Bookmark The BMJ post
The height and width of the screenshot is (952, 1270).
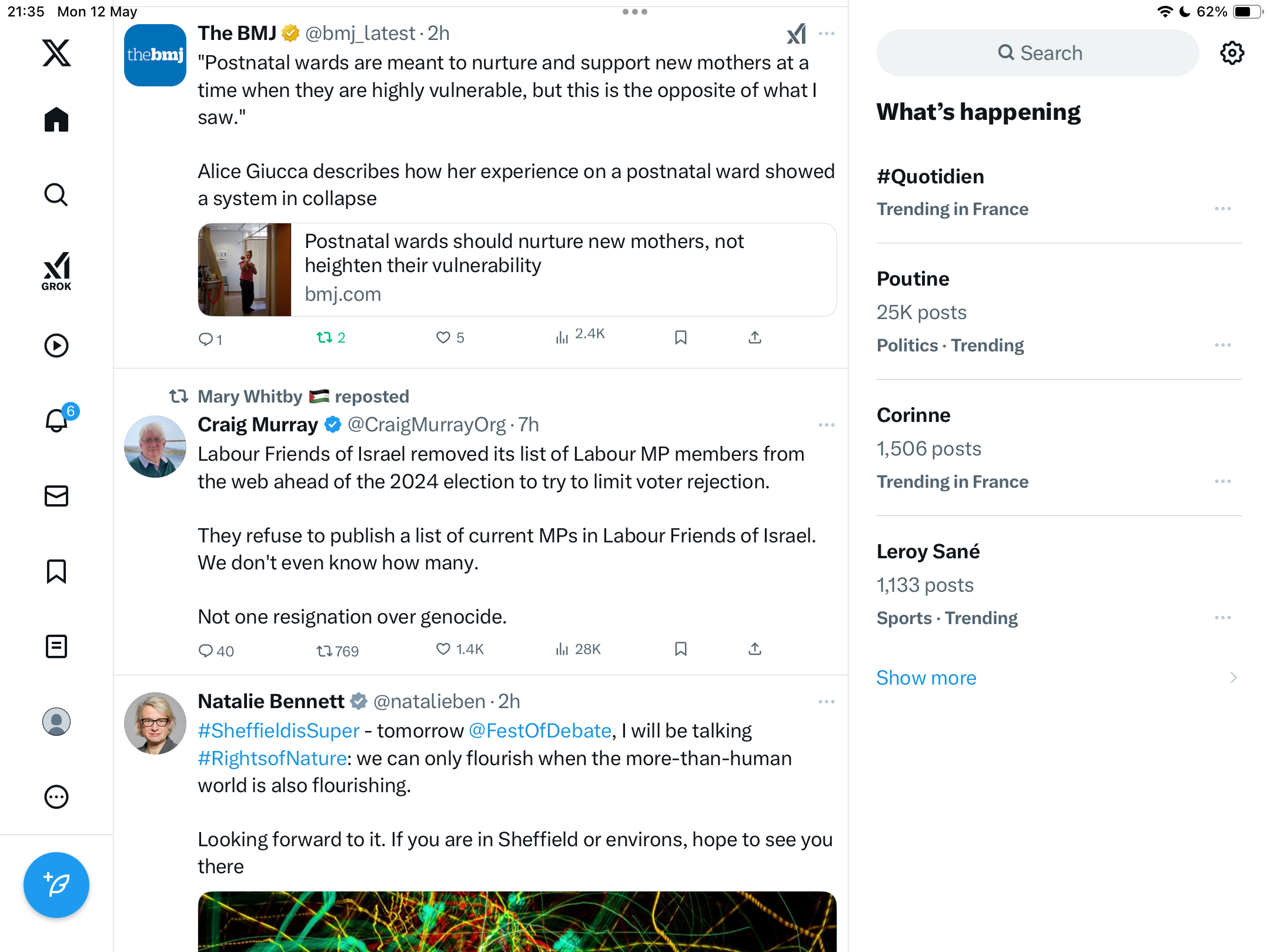click(x=681, y=338)
